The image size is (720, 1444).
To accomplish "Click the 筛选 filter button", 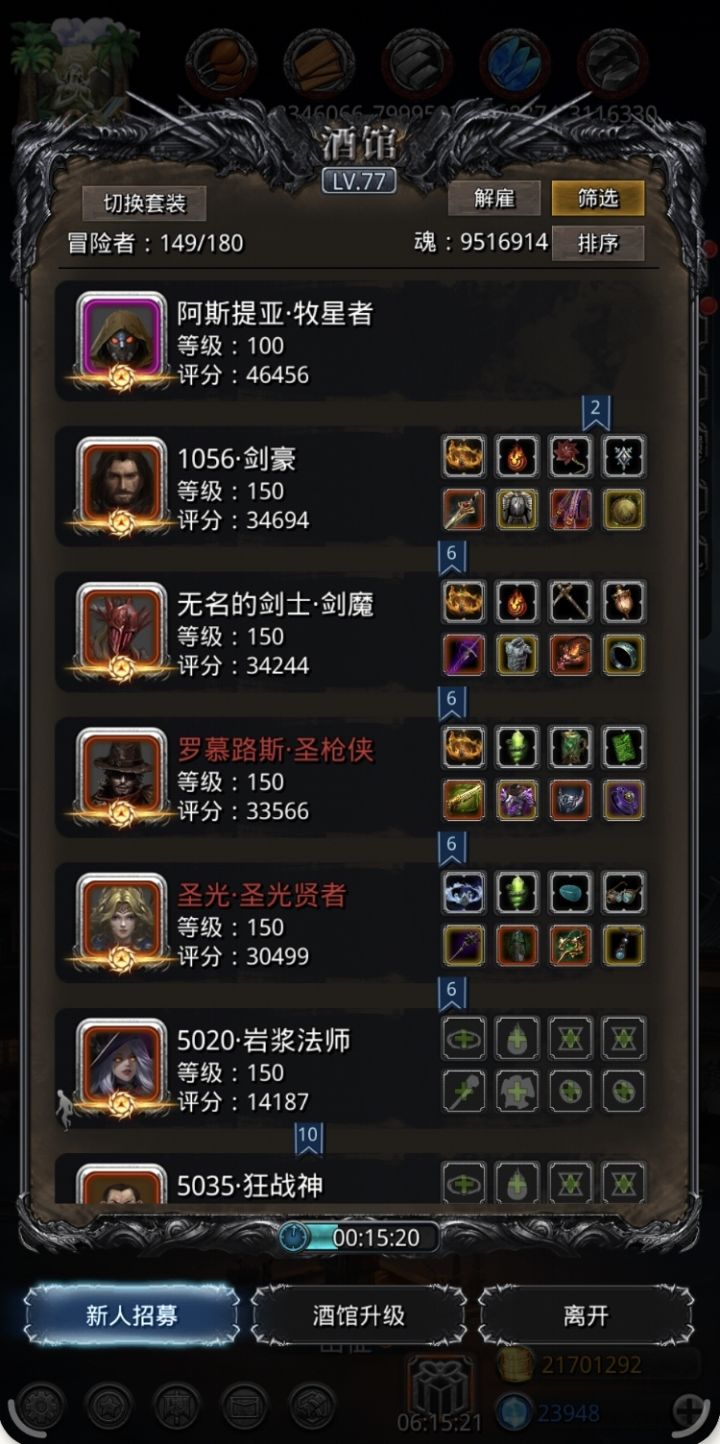I will click(x=598, y=198).
